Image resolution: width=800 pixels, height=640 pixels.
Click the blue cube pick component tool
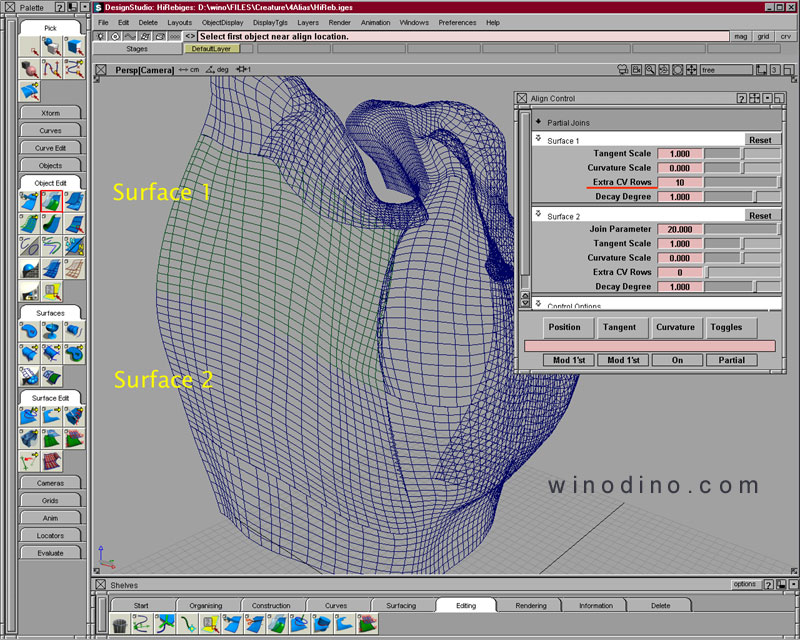pos(72,46)
